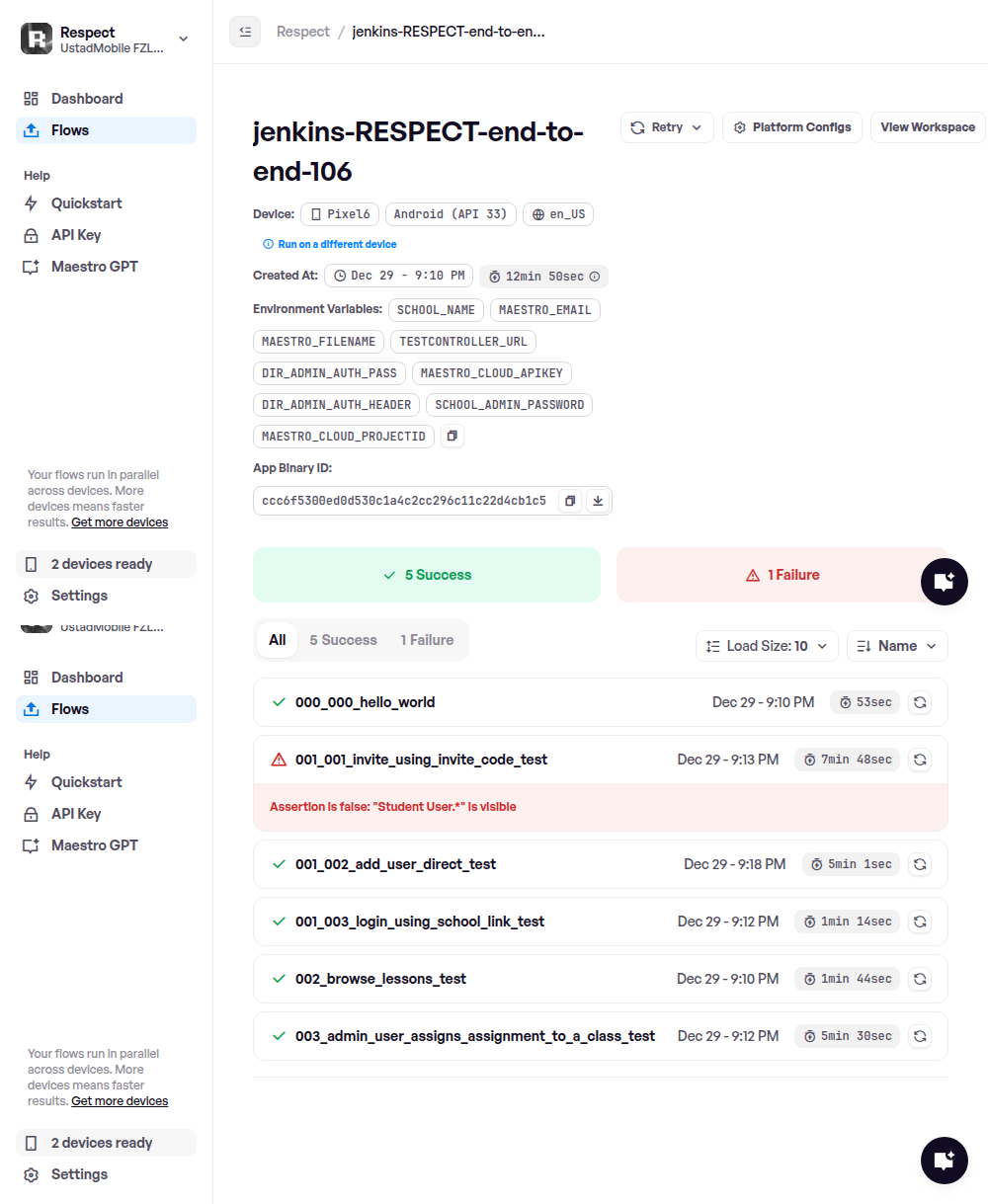This screenshot has height=1204, width=988.
Task: Expand the Load Size selector
Action: 768,646
